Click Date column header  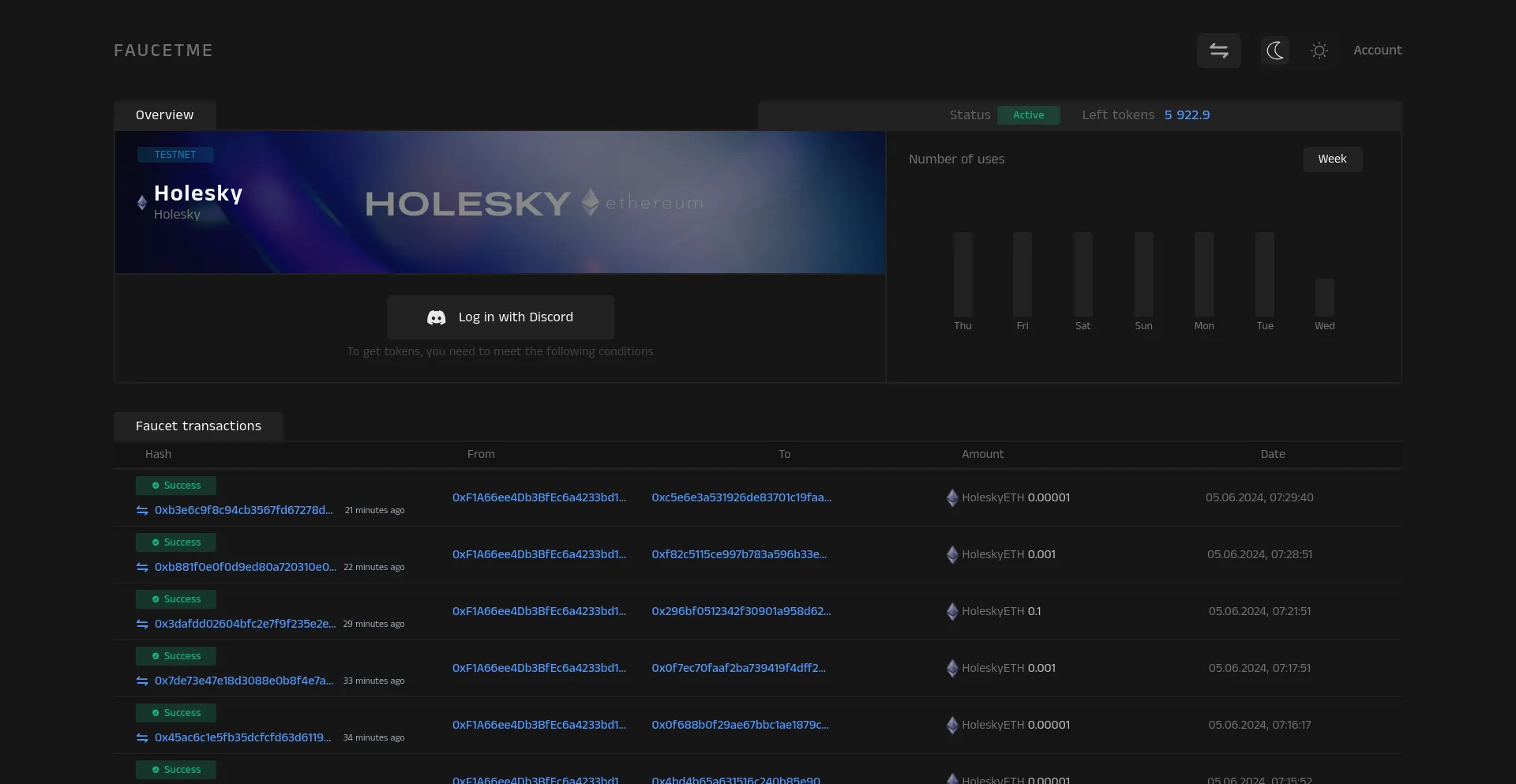coord(1272,454)
